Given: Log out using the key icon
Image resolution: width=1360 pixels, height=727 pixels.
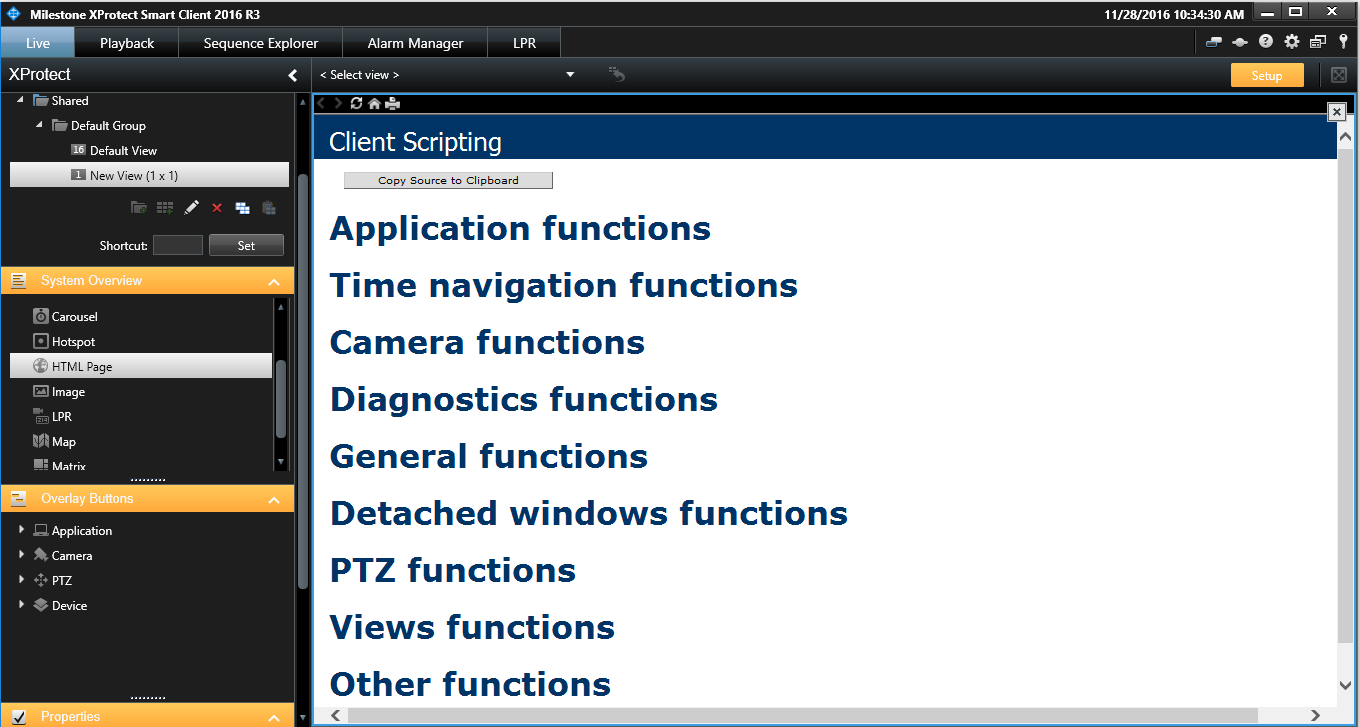Looking at the screenshot, I should (1343, 42).
